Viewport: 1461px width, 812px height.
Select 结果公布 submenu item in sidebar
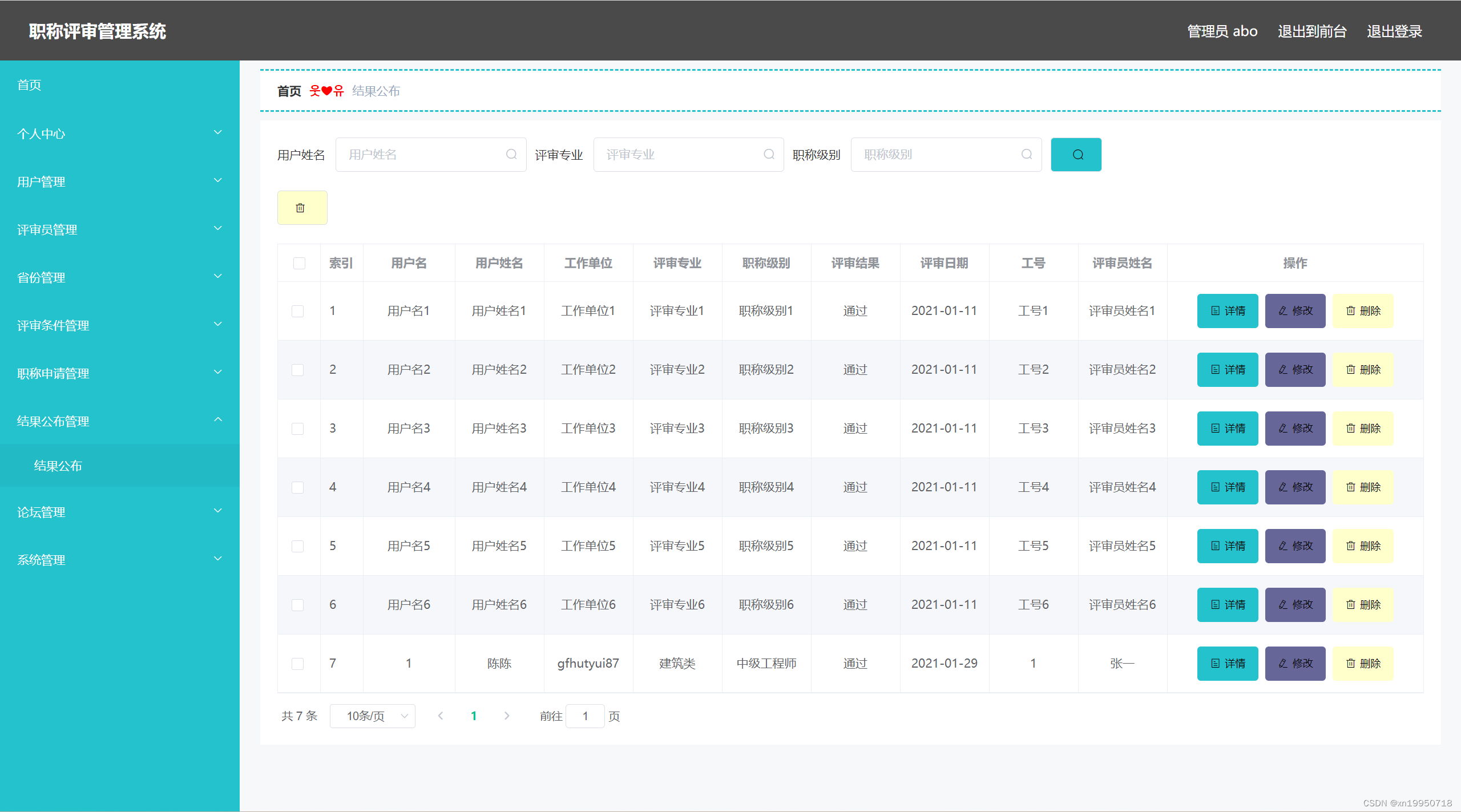[58, 466]
